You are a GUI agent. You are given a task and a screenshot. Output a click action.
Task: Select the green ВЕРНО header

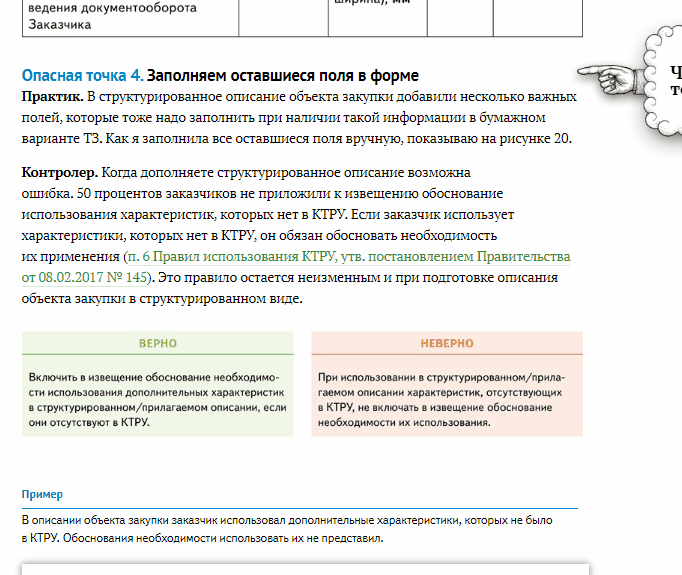click(x=158, y=343)
